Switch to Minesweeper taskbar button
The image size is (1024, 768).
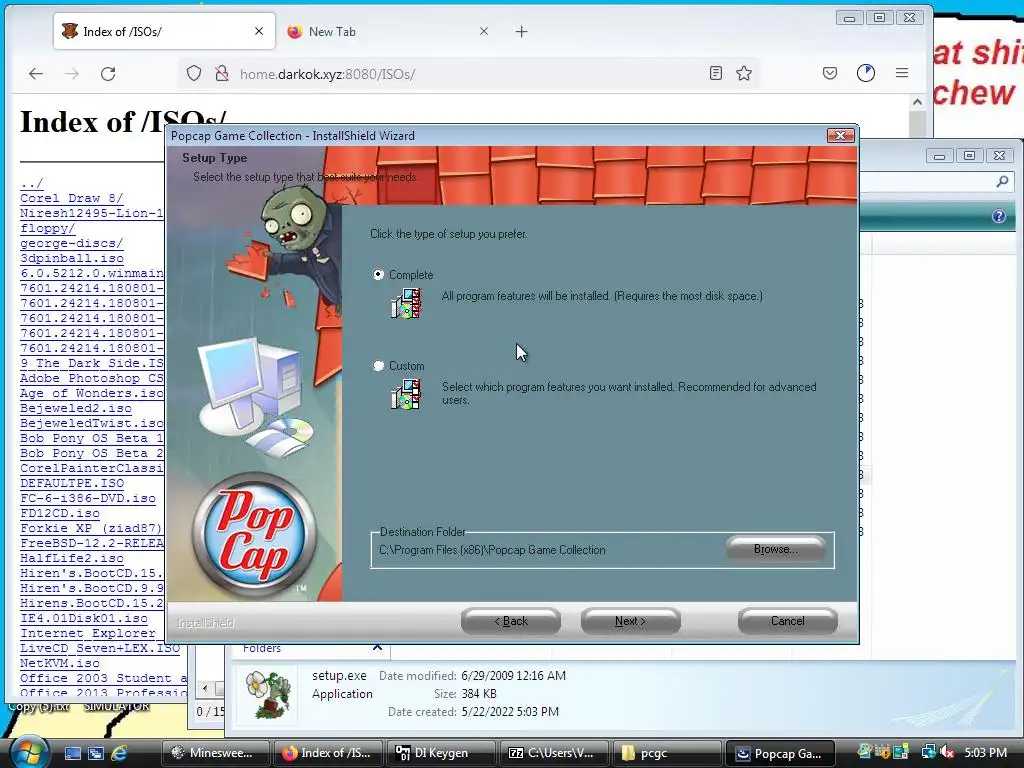[x=216, y=753]
